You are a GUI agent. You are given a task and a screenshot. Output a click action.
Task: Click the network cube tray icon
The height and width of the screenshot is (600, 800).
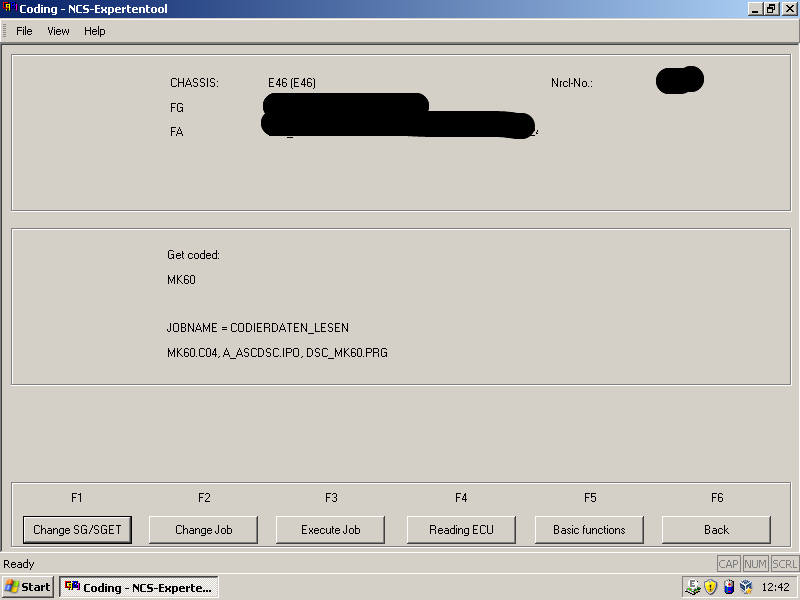click(x=746, y=587)
